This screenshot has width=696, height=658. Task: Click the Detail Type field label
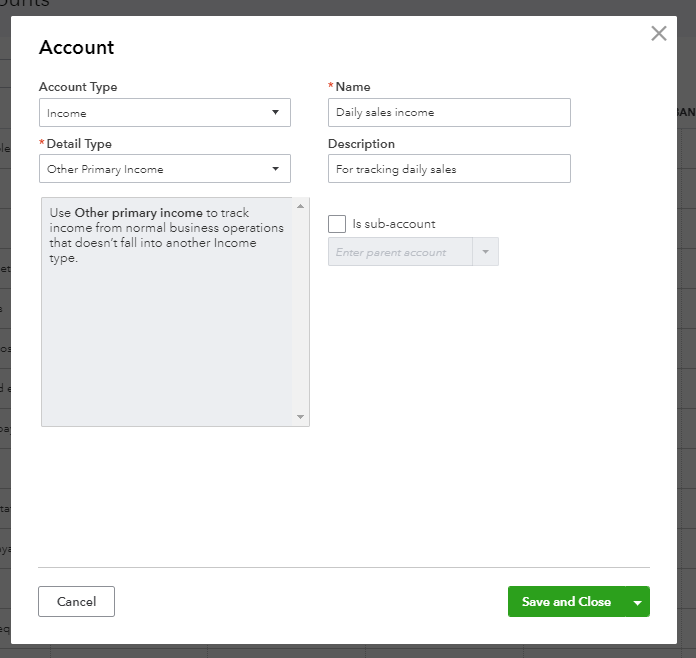pos(79,144)
